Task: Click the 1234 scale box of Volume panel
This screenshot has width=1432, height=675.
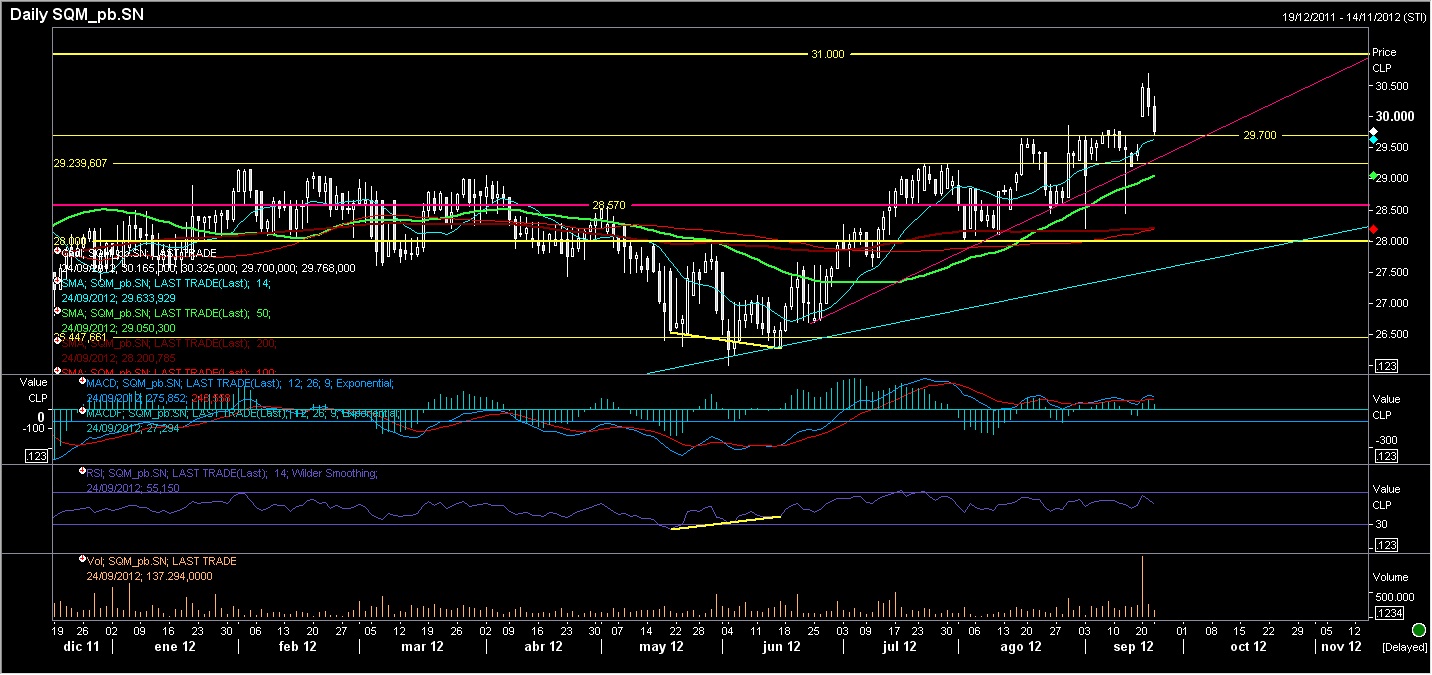Action: coord(1388,612)
